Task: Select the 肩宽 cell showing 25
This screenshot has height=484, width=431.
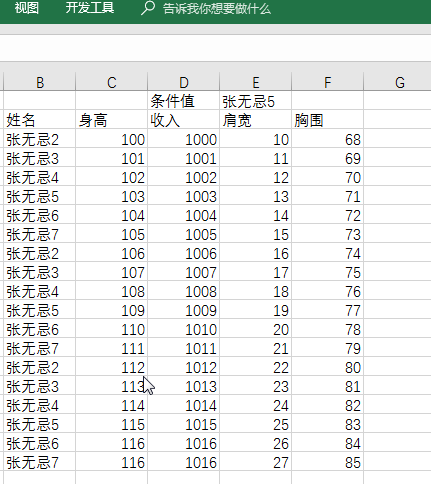Action: pos(256,424)
